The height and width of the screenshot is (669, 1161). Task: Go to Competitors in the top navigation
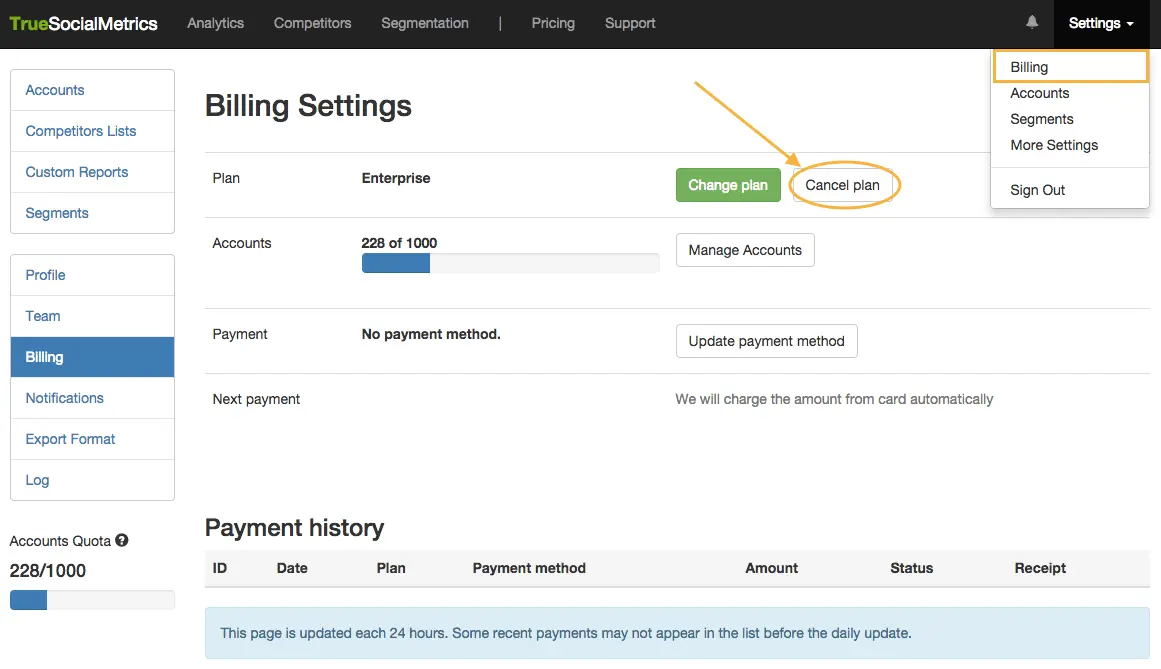click(x=312, y=23)
